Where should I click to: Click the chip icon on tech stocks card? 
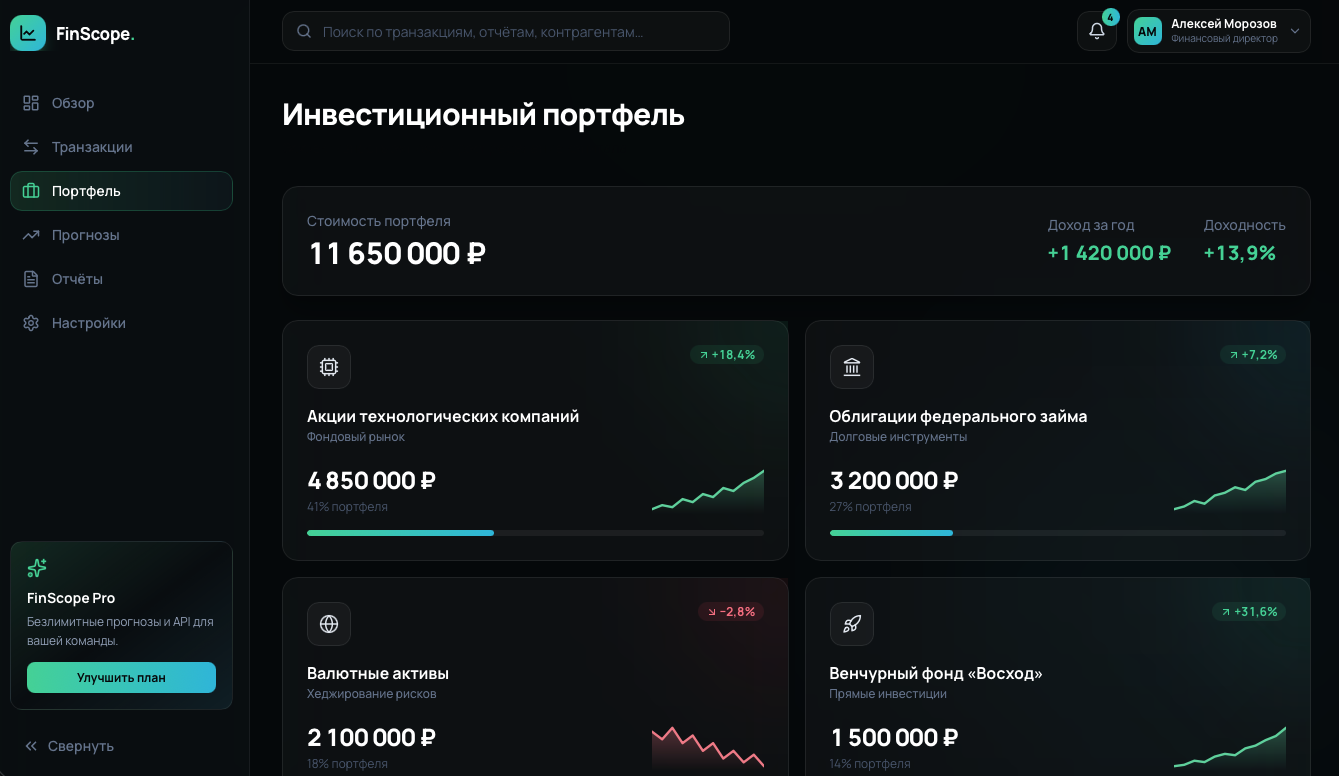point(329,367)
